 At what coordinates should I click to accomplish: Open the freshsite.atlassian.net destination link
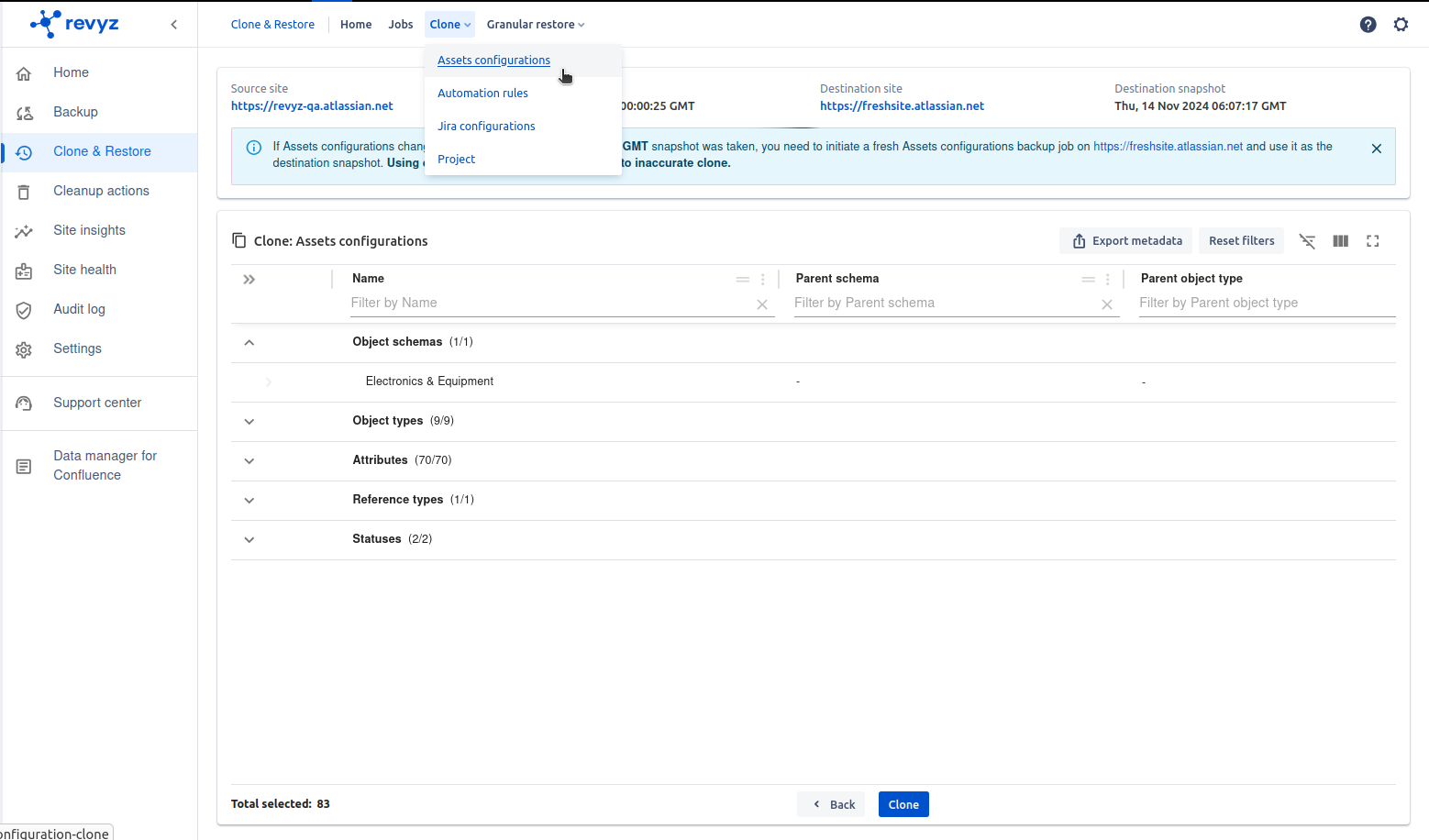click(x=902, y=106)
